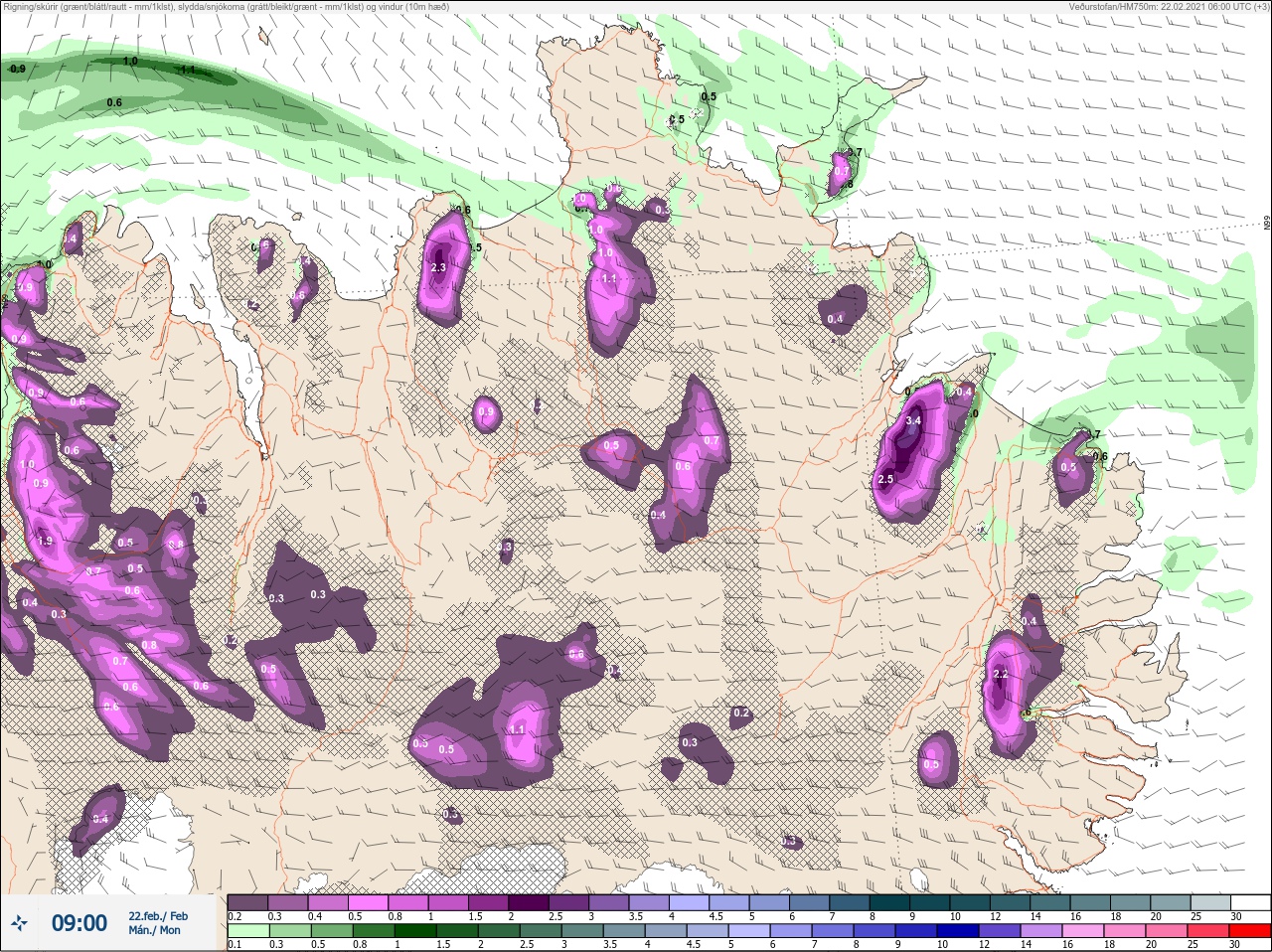The image size is (1272, 952).
Task: Click the 0.2 value in the small purple patch
Action: [x=740, y=714]
